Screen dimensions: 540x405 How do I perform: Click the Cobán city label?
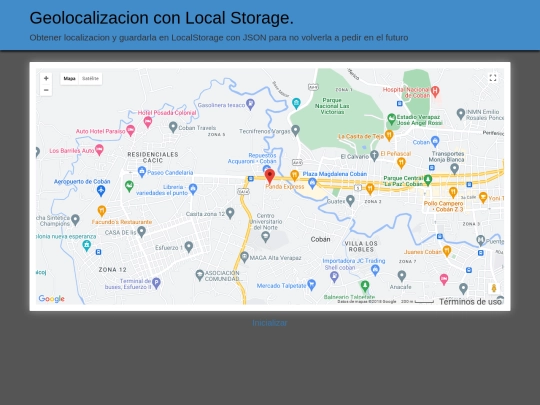tap(320, 239)
